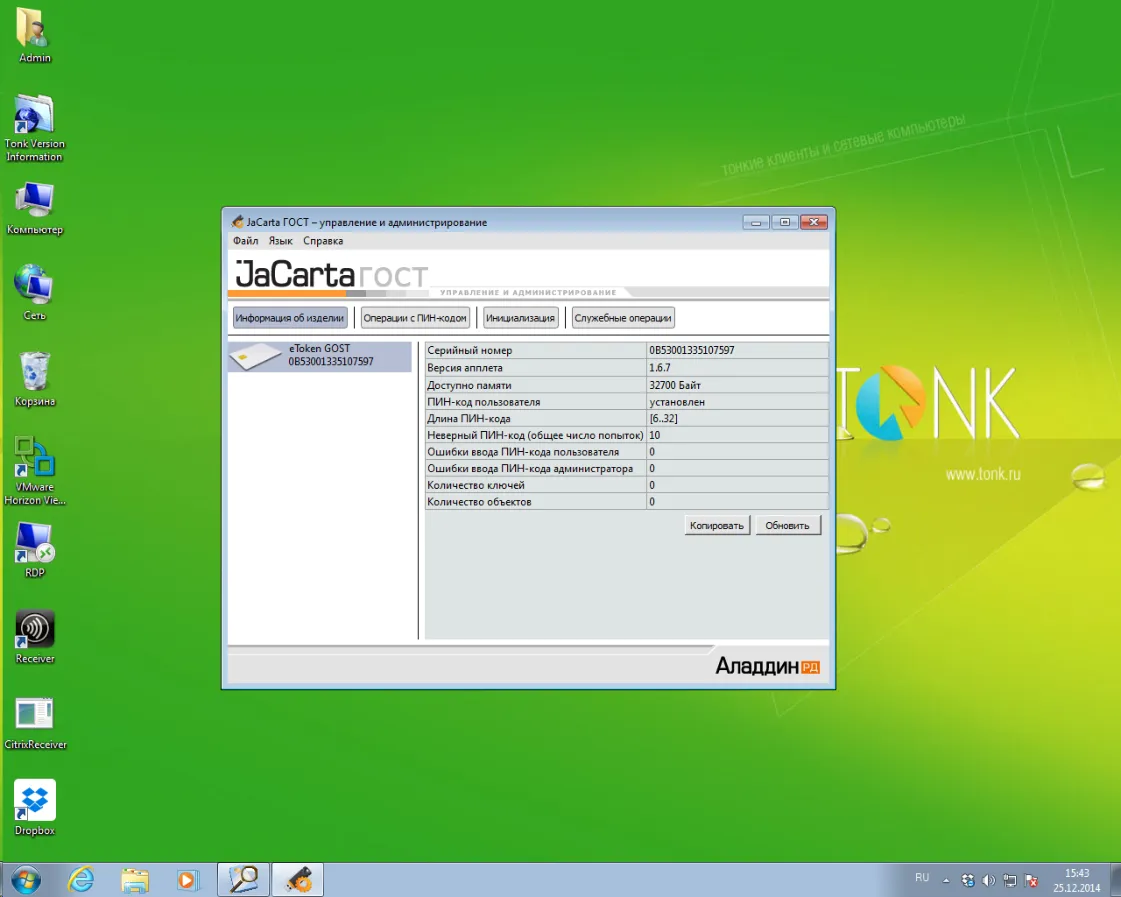Click the RU language indicator

coord(922,878)
